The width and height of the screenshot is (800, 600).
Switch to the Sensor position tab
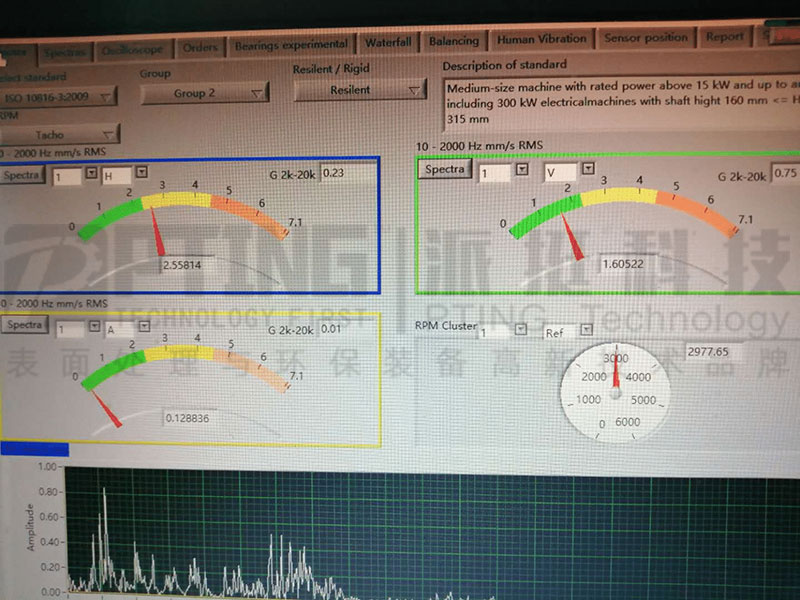[646, 38]
